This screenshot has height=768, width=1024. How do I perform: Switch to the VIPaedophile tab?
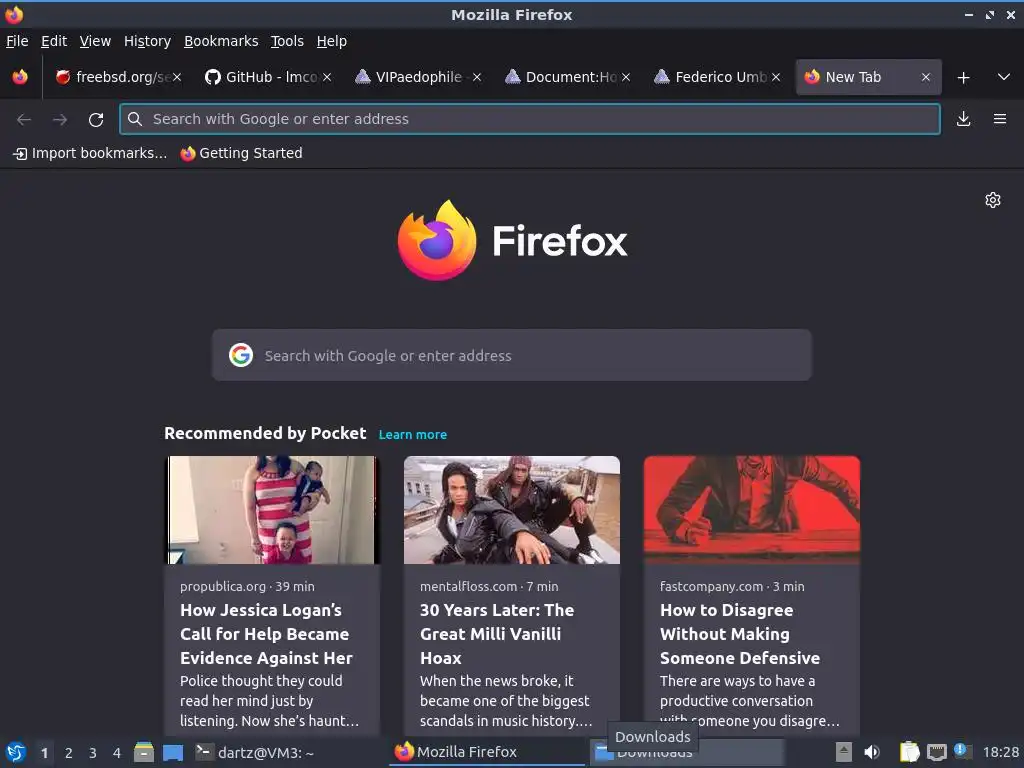coord(418,77)
